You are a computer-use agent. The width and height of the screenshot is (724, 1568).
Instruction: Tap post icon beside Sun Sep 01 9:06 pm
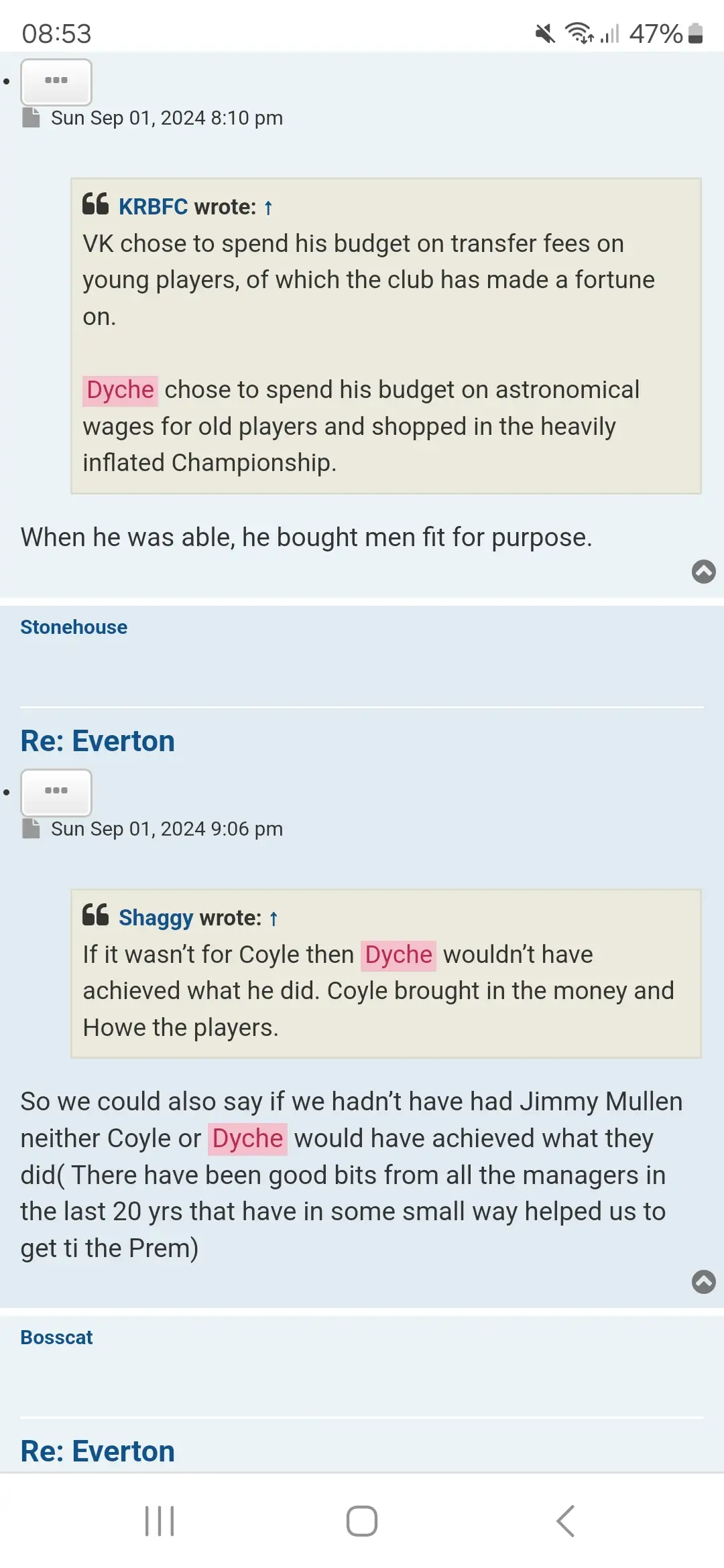[31, 829]
